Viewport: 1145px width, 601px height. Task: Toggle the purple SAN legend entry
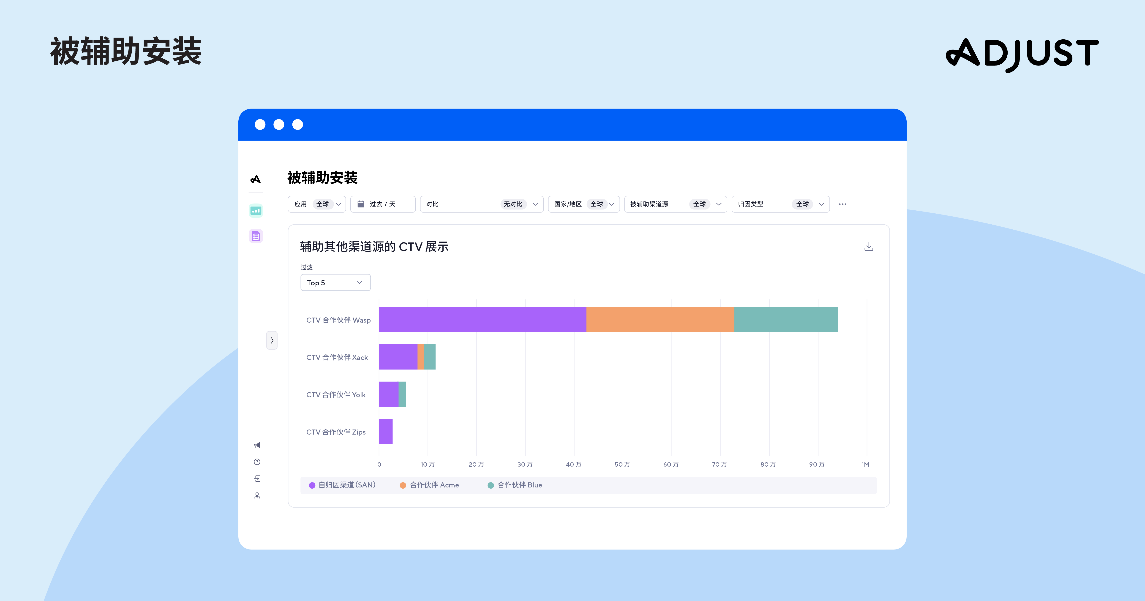[x=342, y=485]
